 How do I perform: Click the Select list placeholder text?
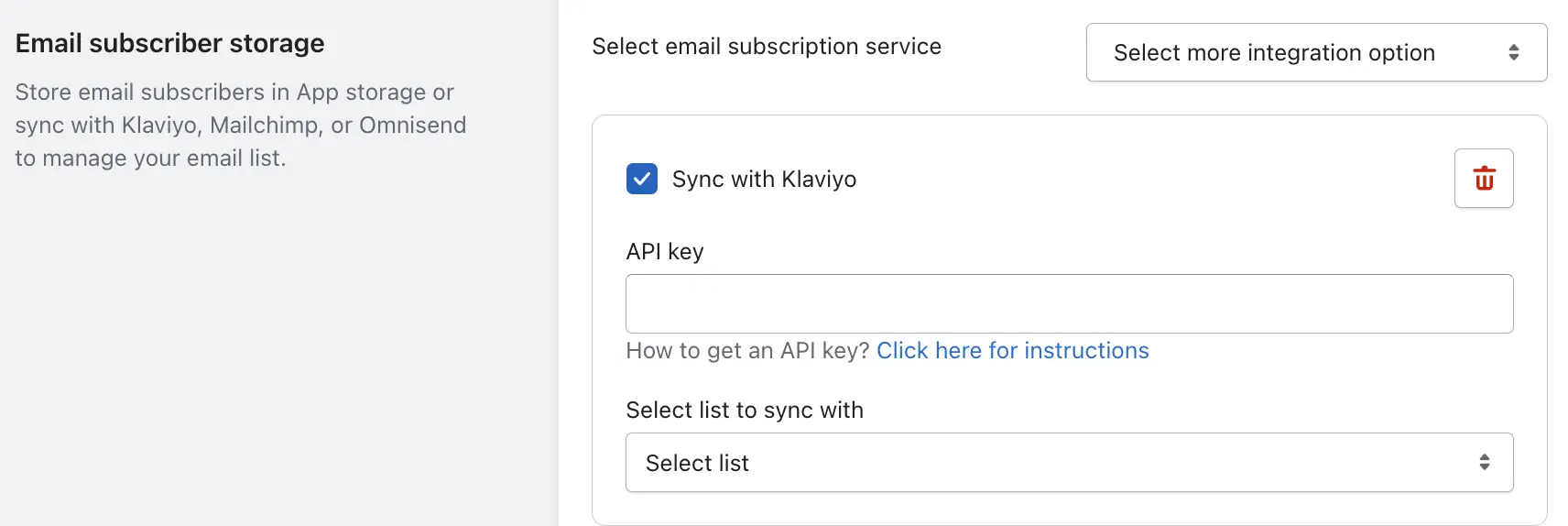point(697,463)
